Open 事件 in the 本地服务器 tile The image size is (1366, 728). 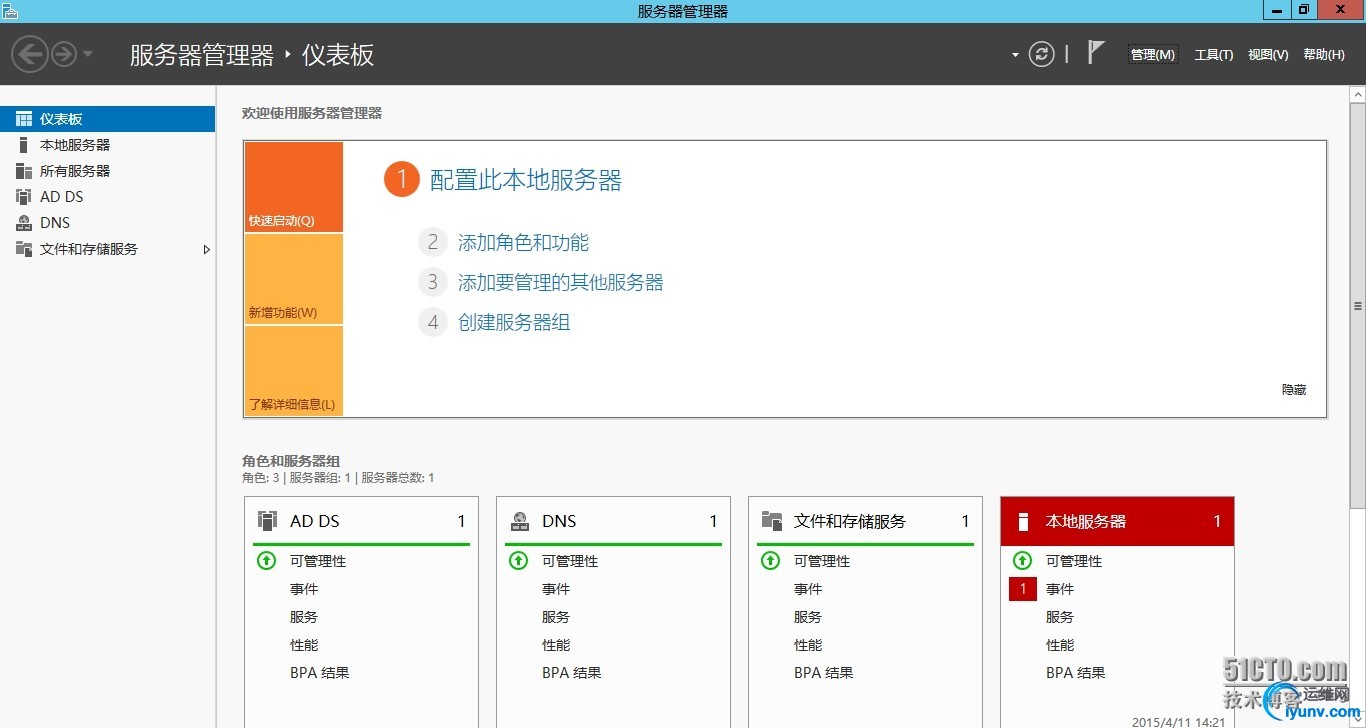click(1060, 589)
